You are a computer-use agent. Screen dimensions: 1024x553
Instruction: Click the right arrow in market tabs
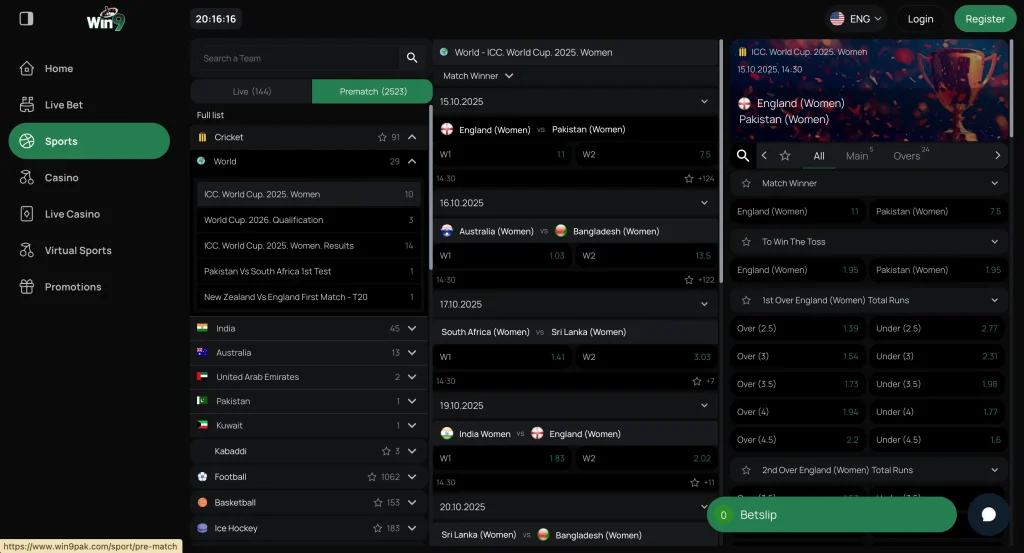tap(997, 156)
